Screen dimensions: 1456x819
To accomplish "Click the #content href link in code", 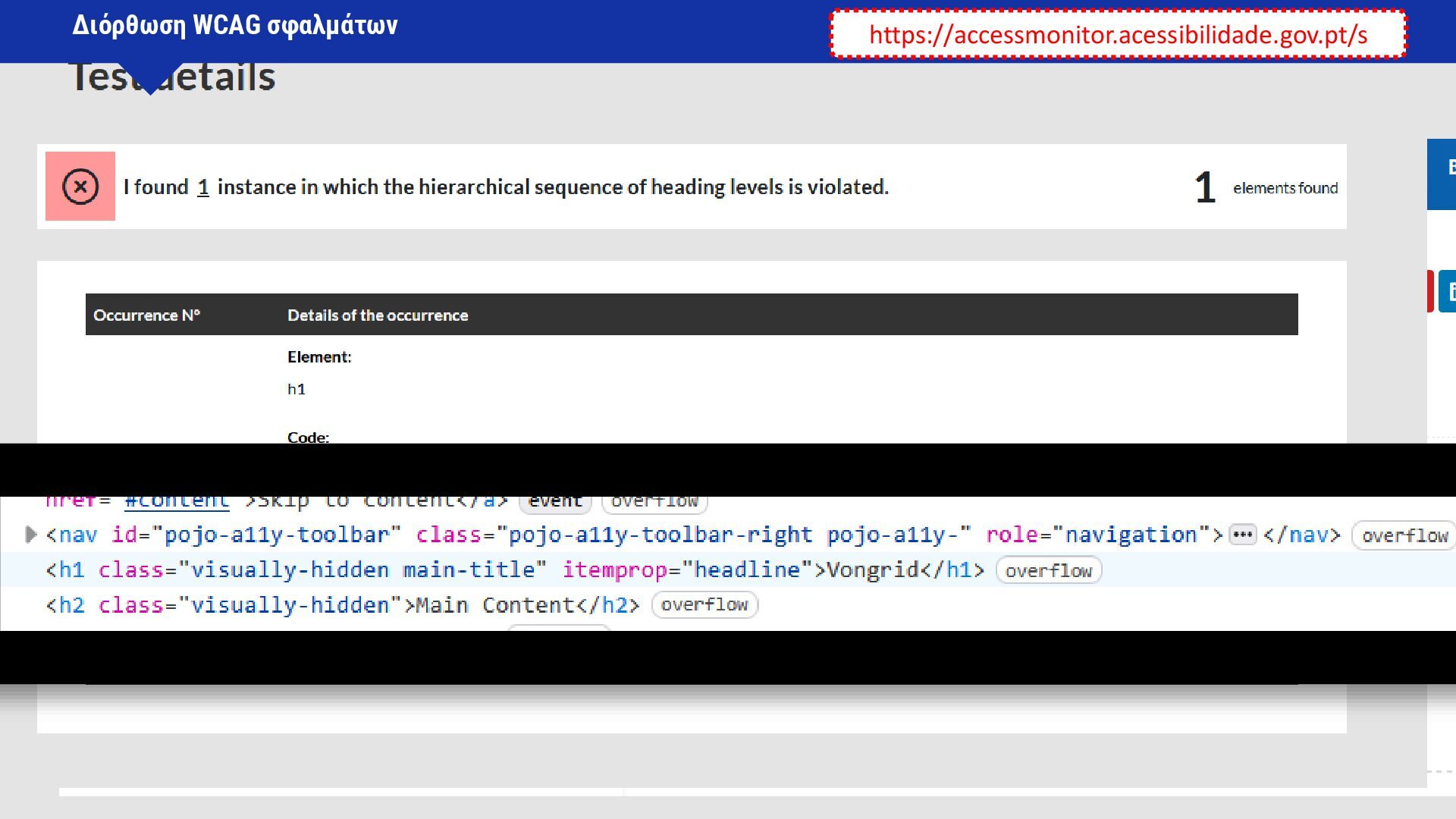I will [x=177, y=502].
